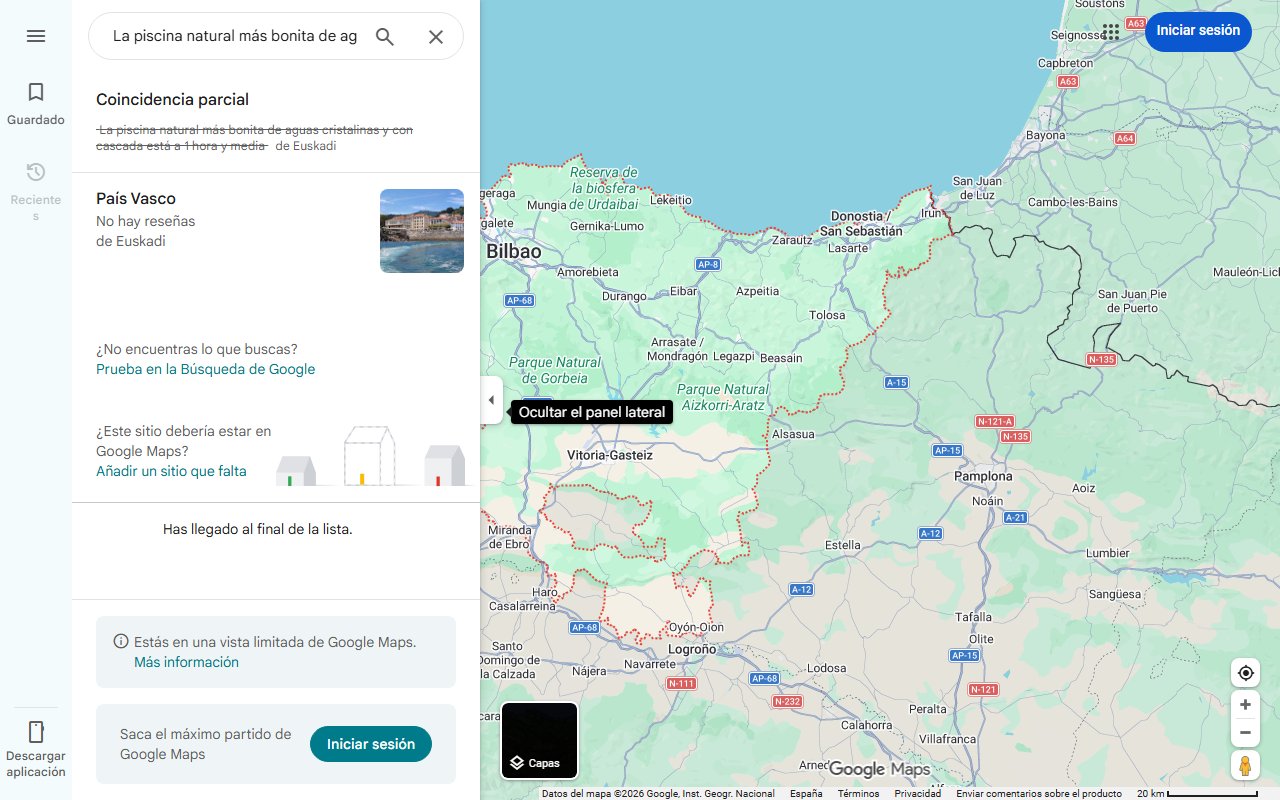Zoom in with the plus icon

click(1245, 704)
